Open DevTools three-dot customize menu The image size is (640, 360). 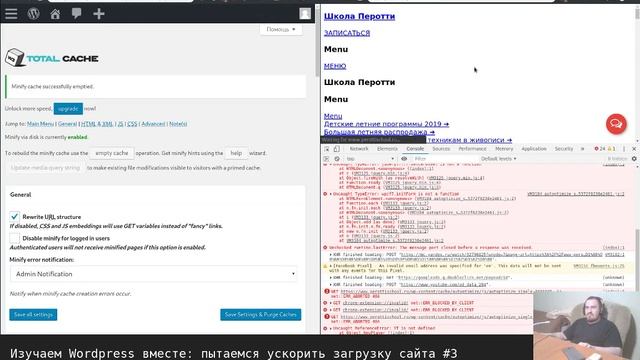(624, 149)
